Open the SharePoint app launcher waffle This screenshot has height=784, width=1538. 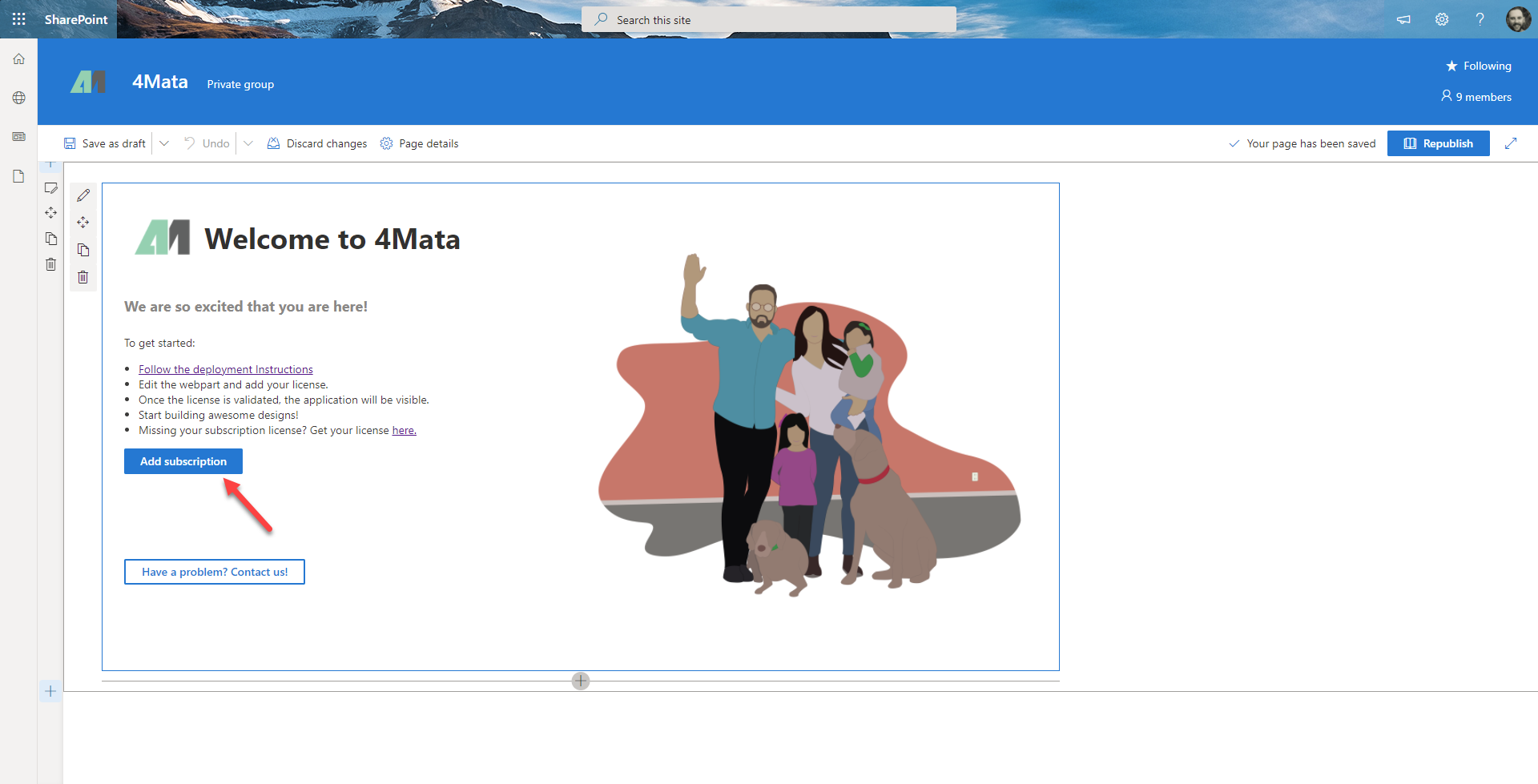click(19, 19)
